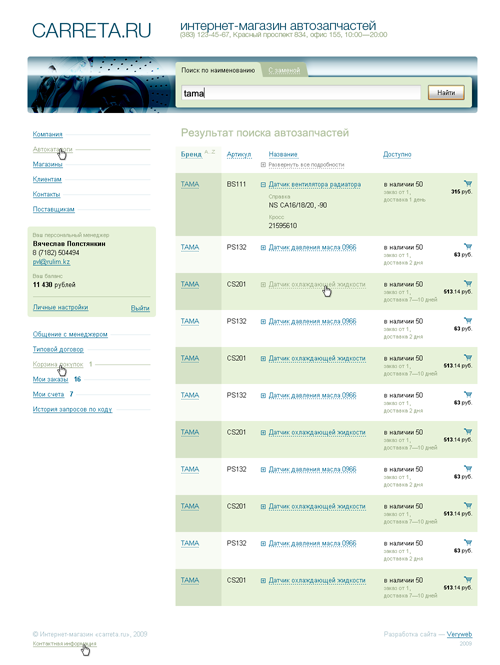The height and width of the screenshot is (665, 500).
Task: Open the 'Магазины' menu item
Action: pos(47,164)
